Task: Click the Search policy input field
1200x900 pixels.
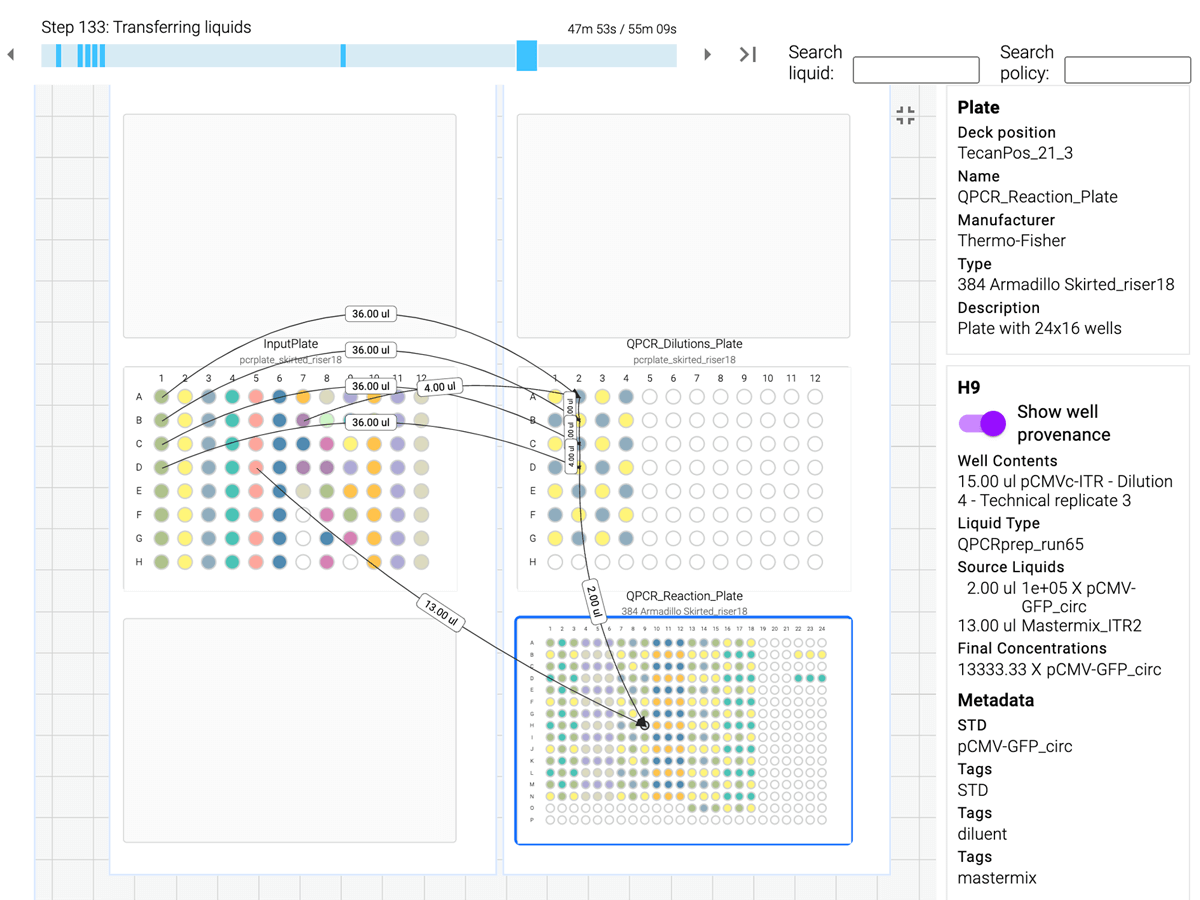Action: click(1127, 70)
